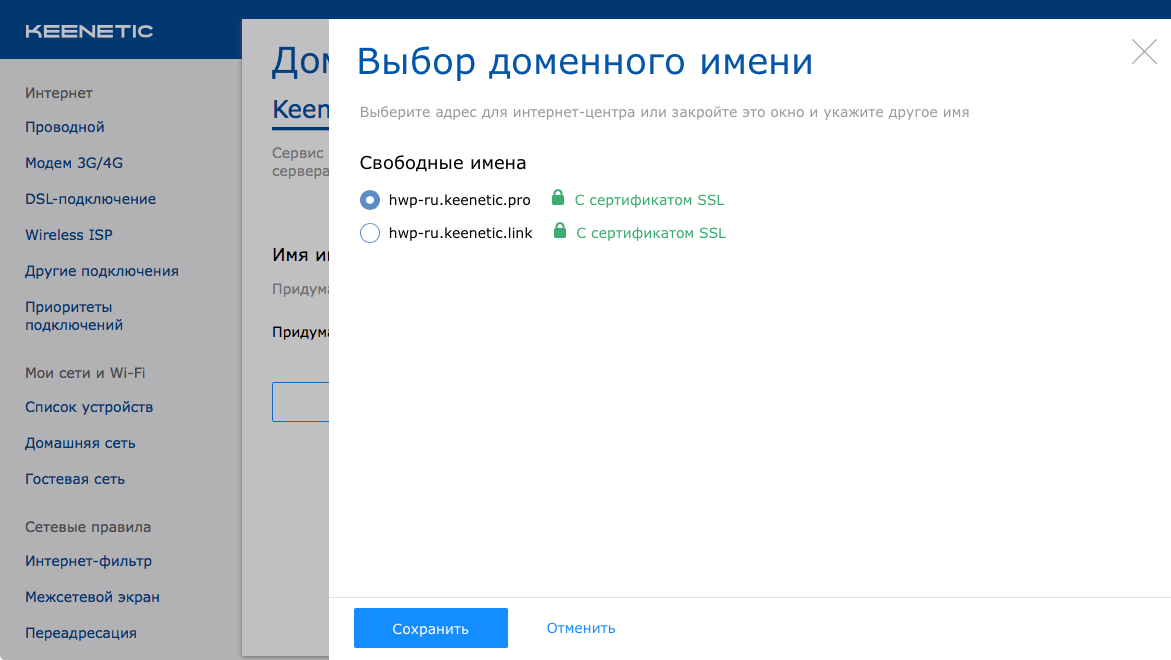The height and width of the screenshot is (660, 1171).
Task: Navigate to Переадресация page
Action: pyautogui.click(x=81, y=633)
